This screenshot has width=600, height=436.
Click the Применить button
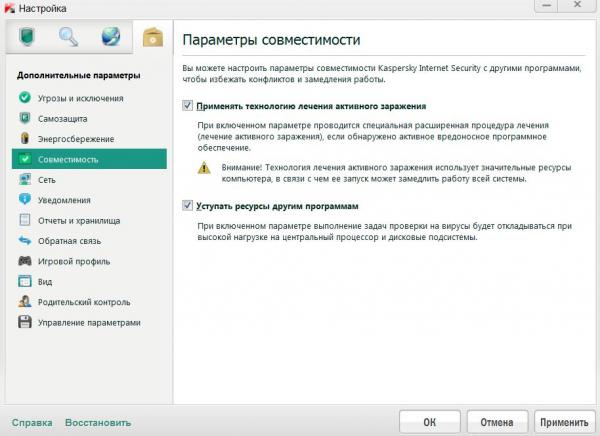[564, 422]
